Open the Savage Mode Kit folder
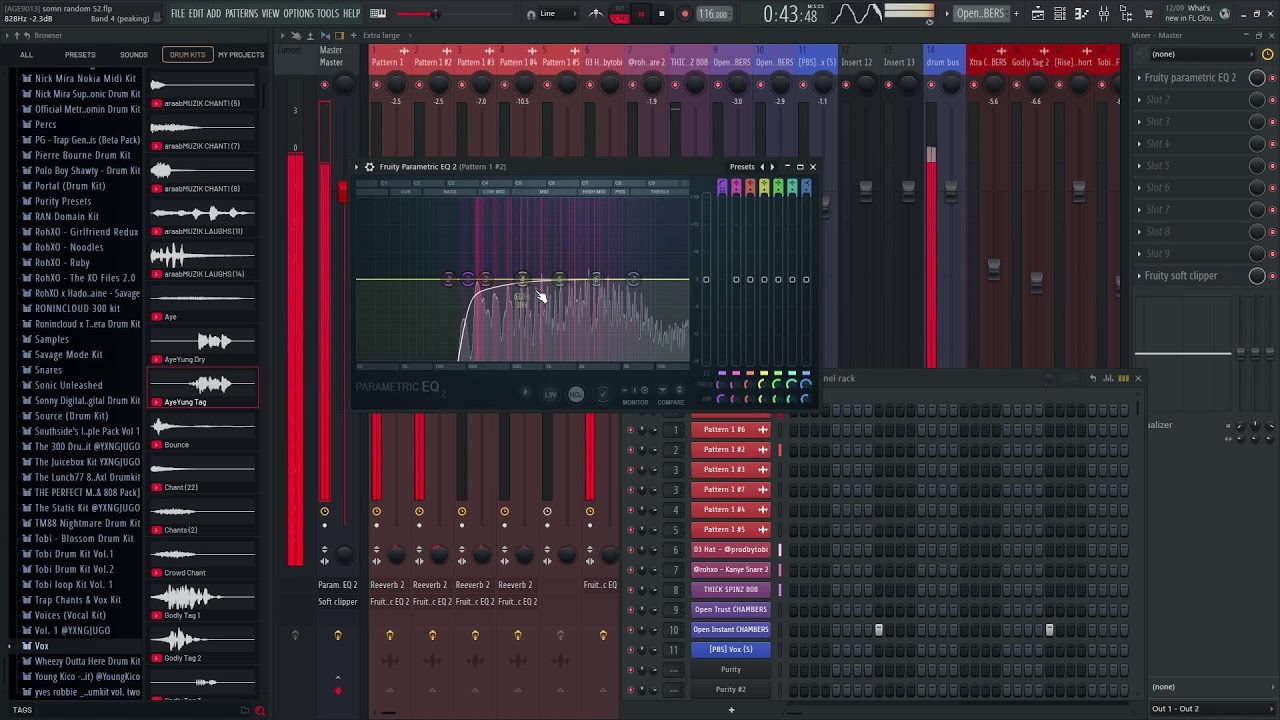 click(68, 354)
